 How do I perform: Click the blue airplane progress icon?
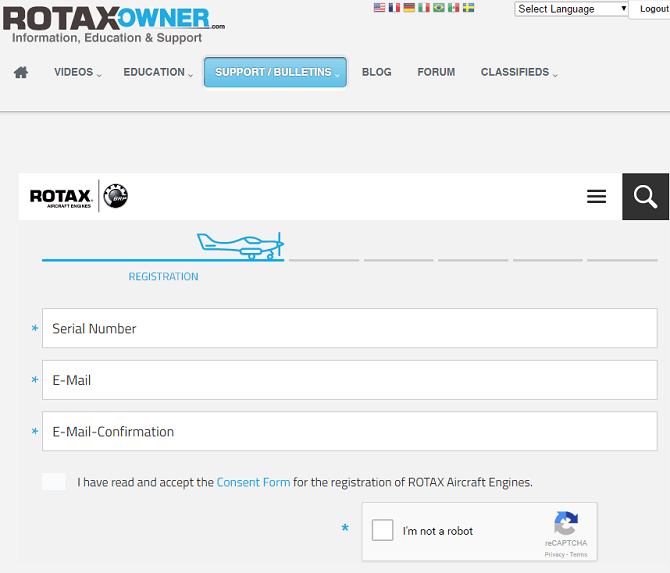click(x=241, y=246)
